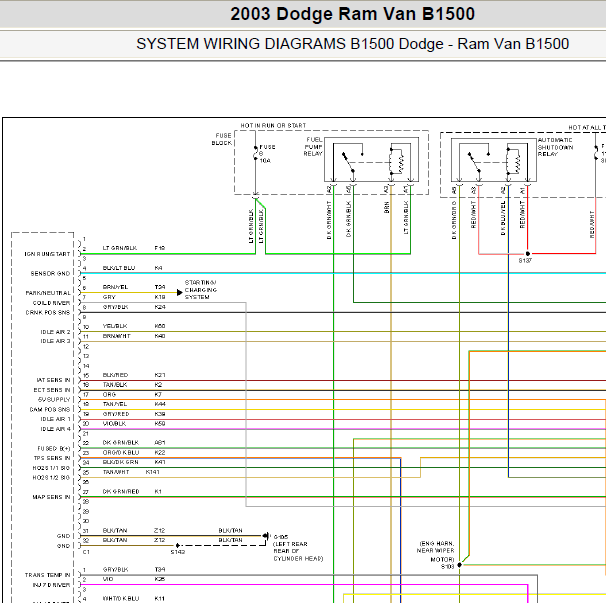Click the '2003 Dodge Ram Van B1500' title

coord(352,14)
